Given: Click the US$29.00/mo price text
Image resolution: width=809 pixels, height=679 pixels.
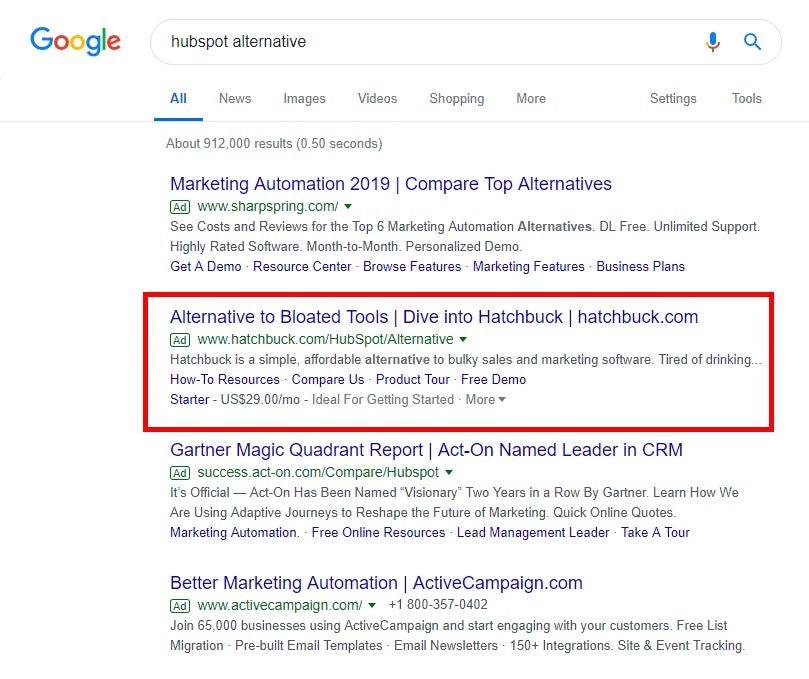Looking at the screenshot, I should coord(260,400).
